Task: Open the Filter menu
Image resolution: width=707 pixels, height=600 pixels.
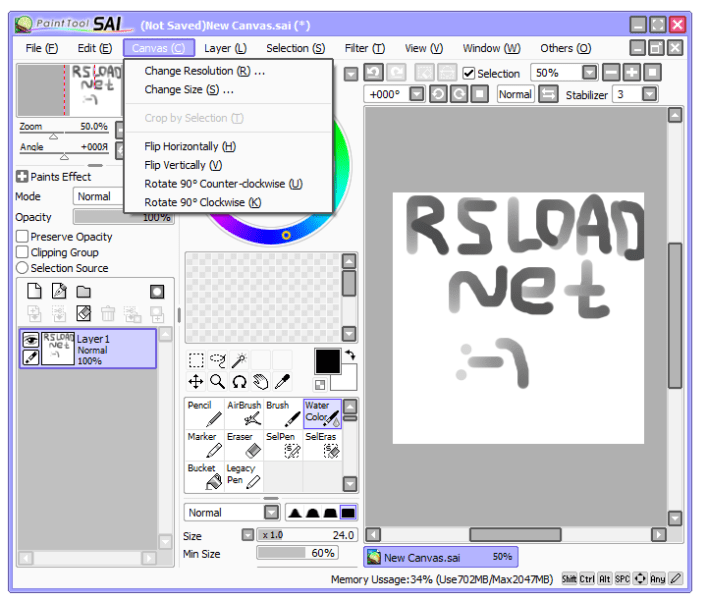Action: click(x=364, y=48)
